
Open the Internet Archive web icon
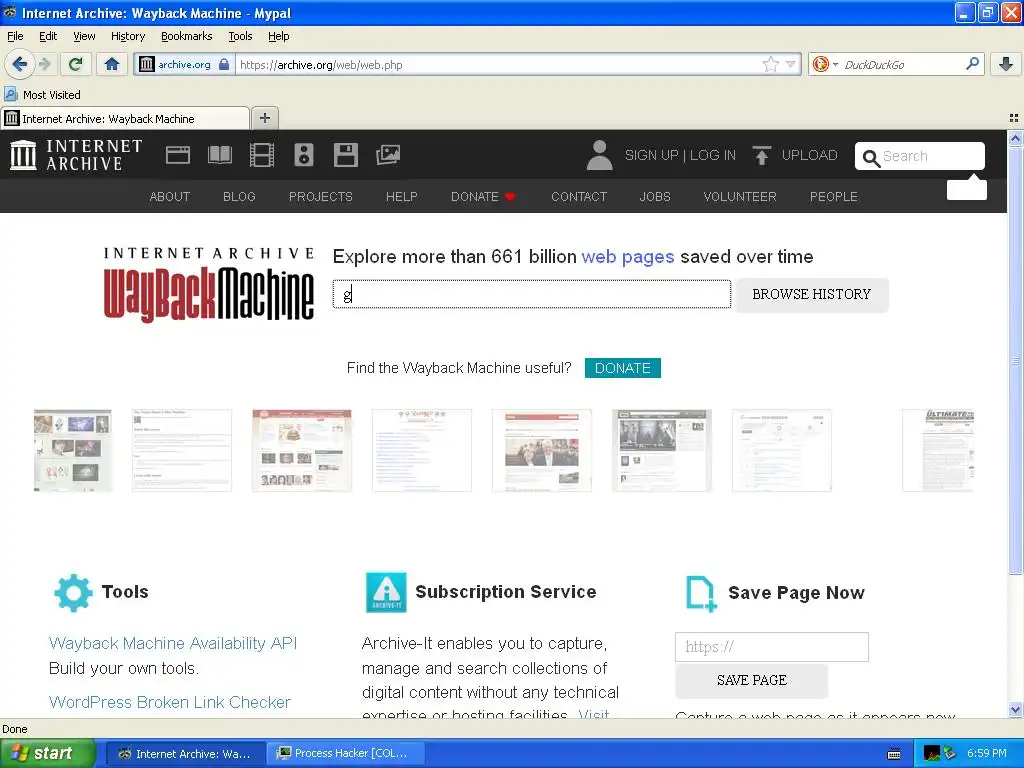[x=178, y=155]
